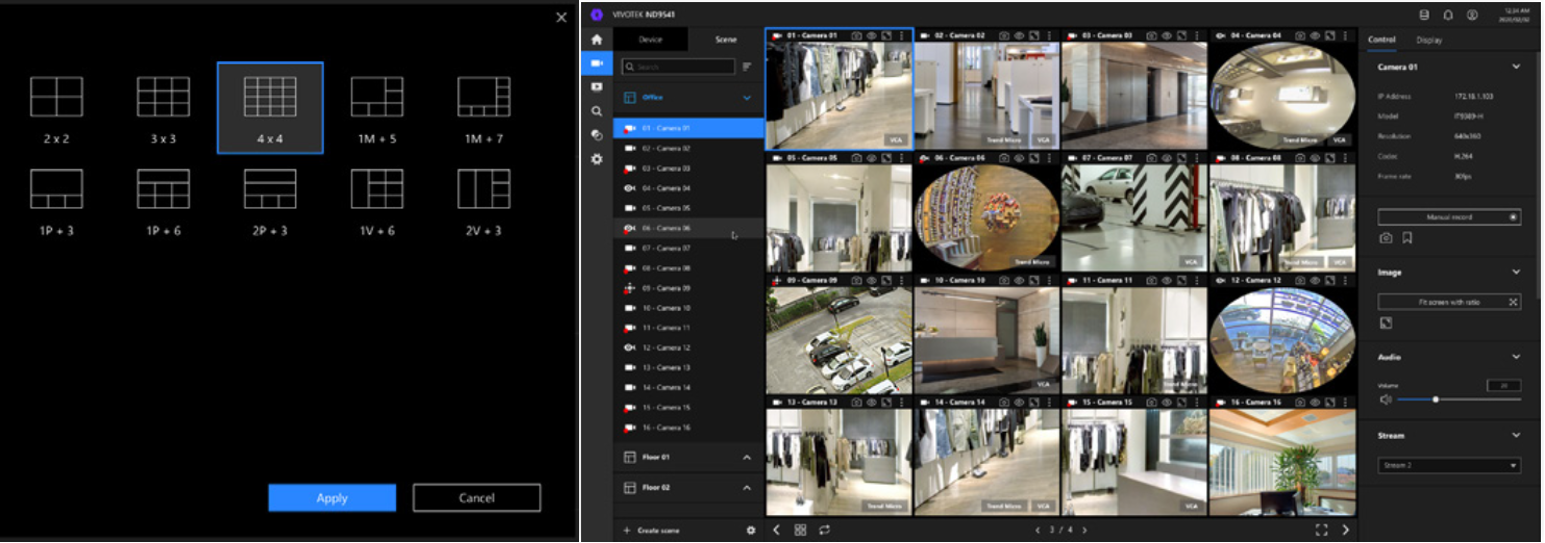The height and width of the screenshot is (543, 1545).
Task: Toggle the eye icon on Camera 01 tile
Action: click(x=871, y=35)
